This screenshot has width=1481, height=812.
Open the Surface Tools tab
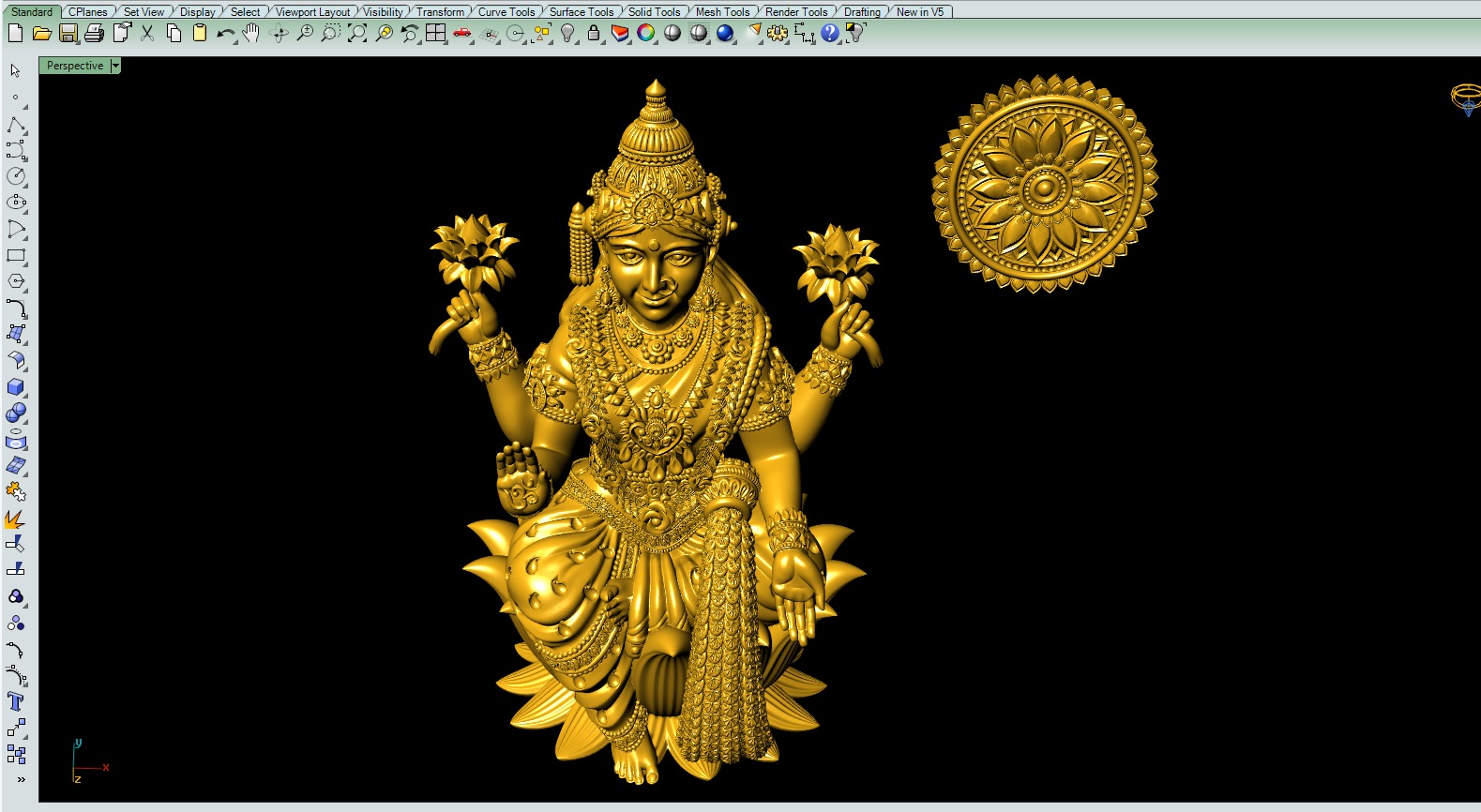pos(582,12)
